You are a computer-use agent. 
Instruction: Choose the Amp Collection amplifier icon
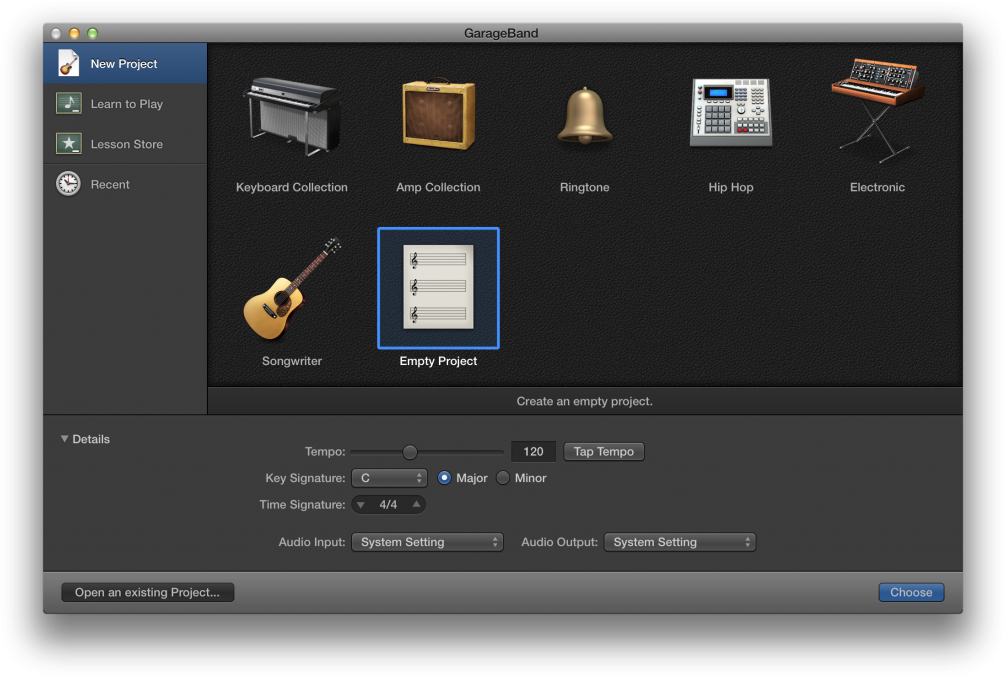438,115
